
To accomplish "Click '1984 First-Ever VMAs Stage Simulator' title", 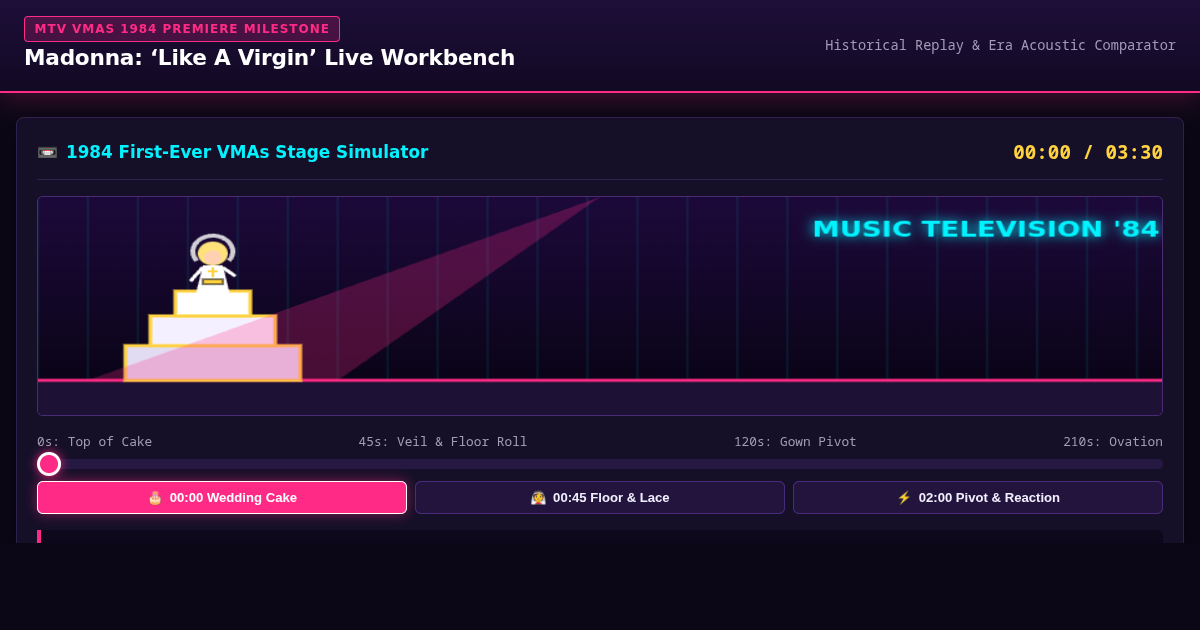I will click(247, 152).
